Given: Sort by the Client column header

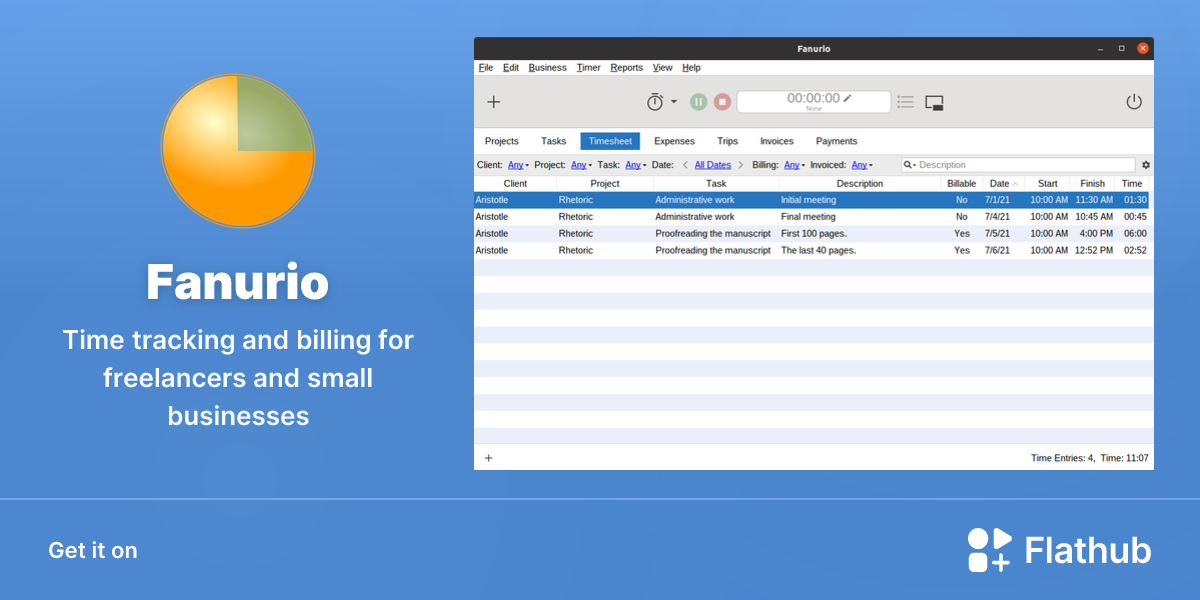Looking at the screenshot, I should pyautogui.click(x=515, y=184).
